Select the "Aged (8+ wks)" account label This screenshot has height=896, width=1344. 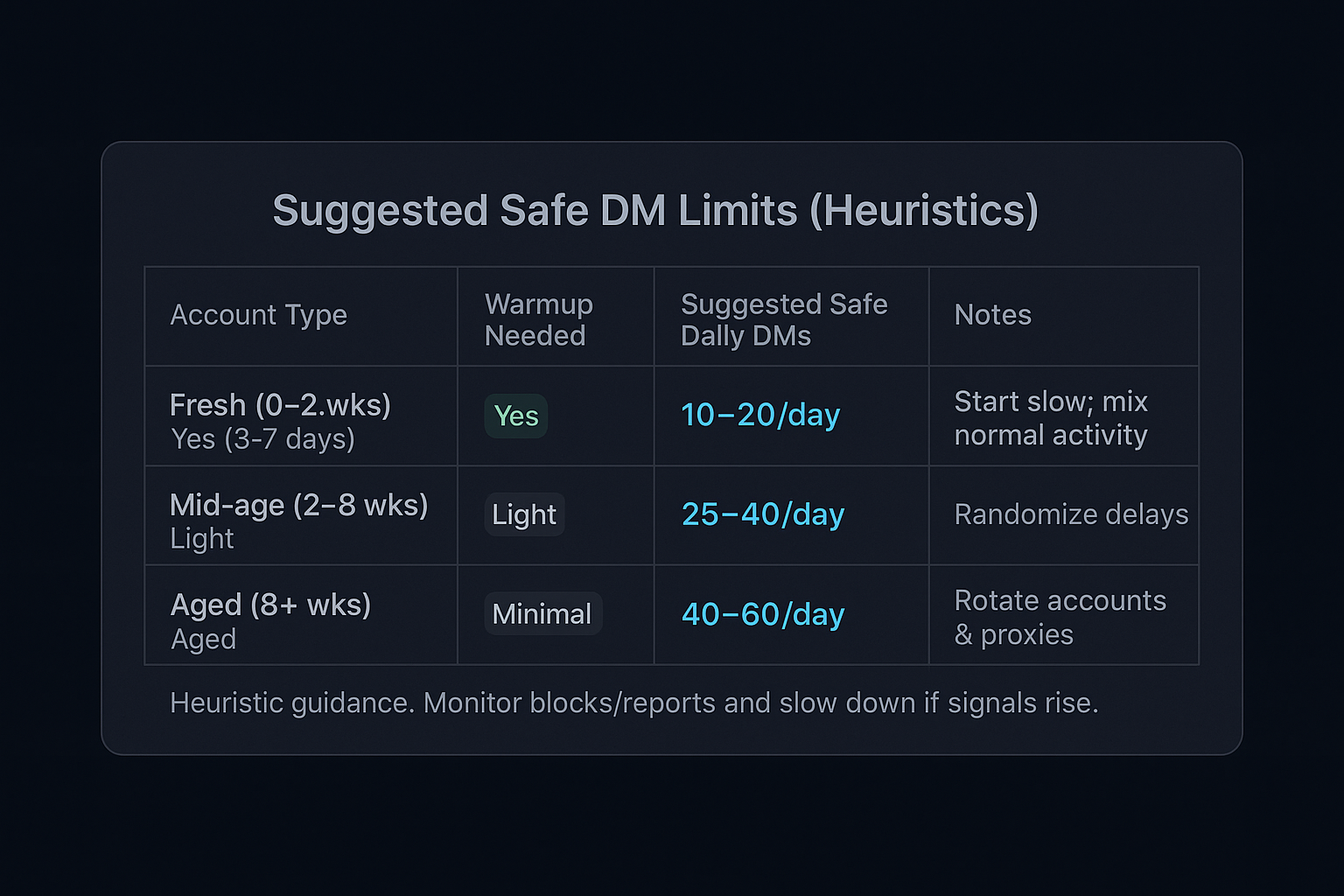(x=270, y=605)
